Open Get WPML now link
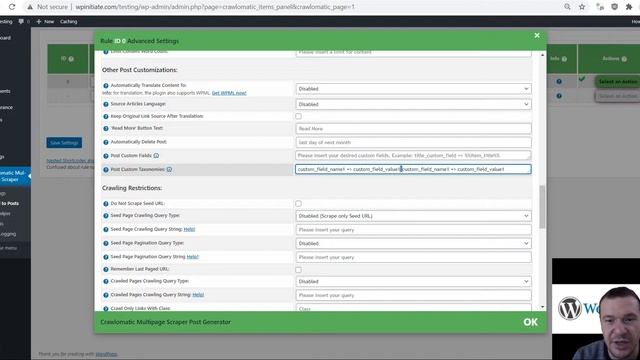The width and height of the screenshot is (640, 360). pyautogui.click(x=229, y=93)
